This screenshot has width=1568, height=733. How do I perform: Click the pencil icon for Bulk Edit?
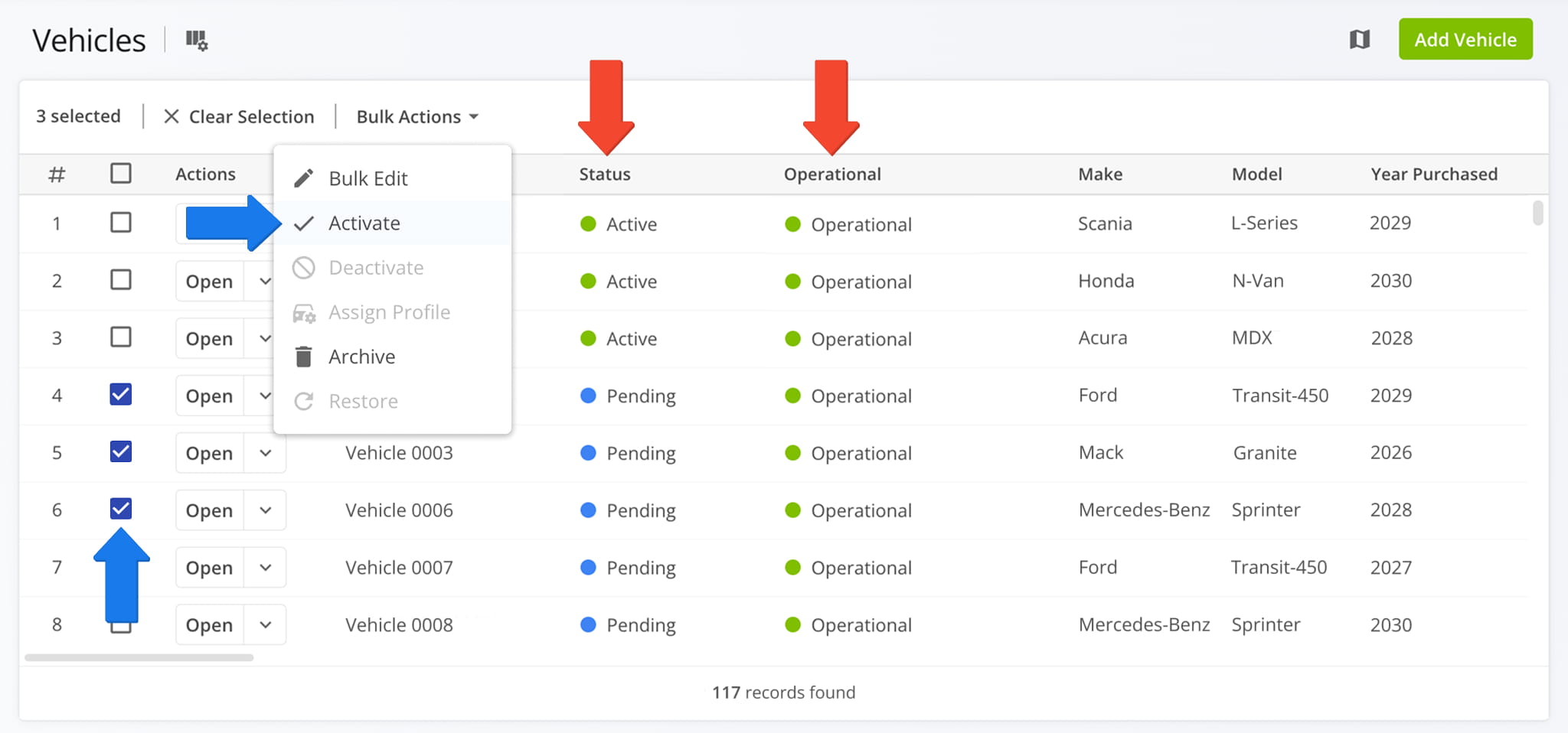click(x=304, y=178)
